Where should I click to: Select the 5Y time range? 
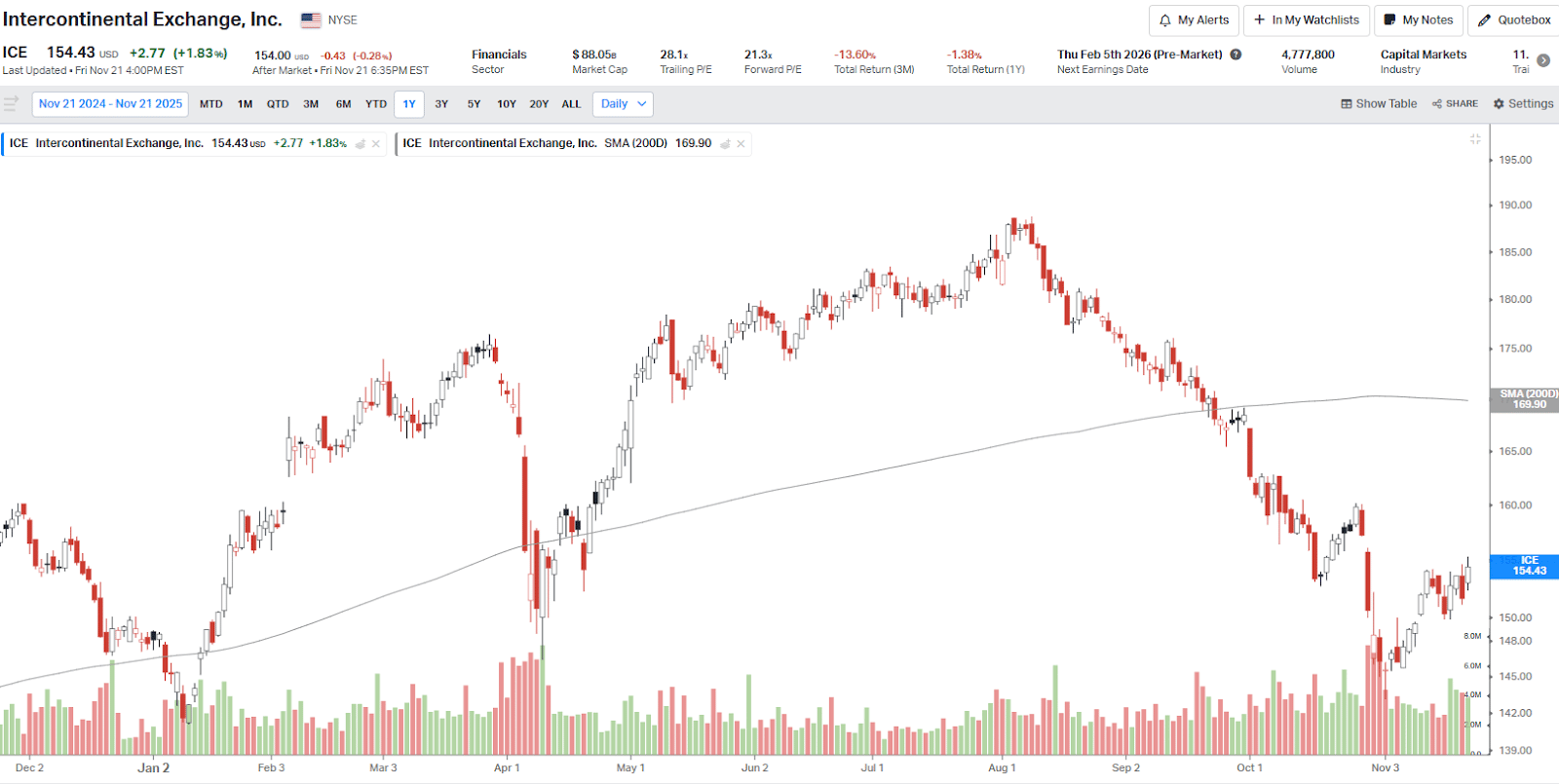click(x=475, y=104)
